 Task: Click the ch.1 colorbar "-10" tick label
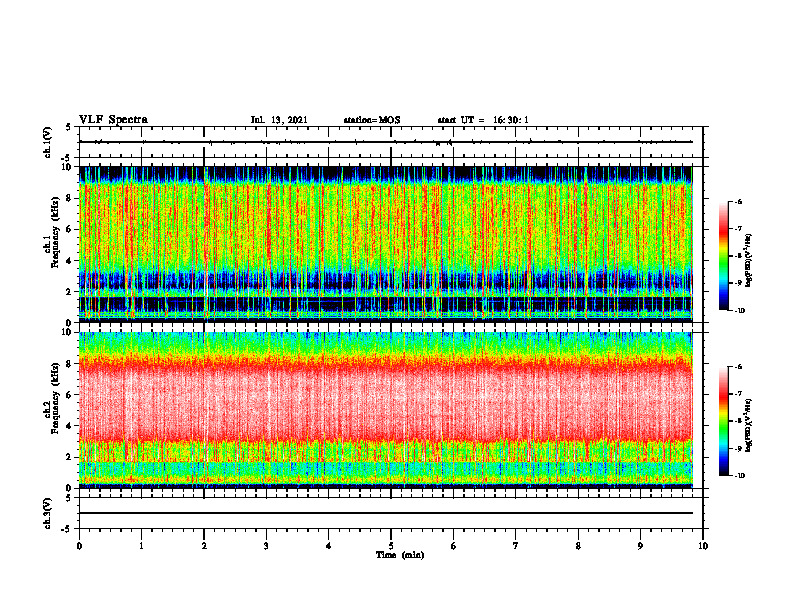click(740, 311)
